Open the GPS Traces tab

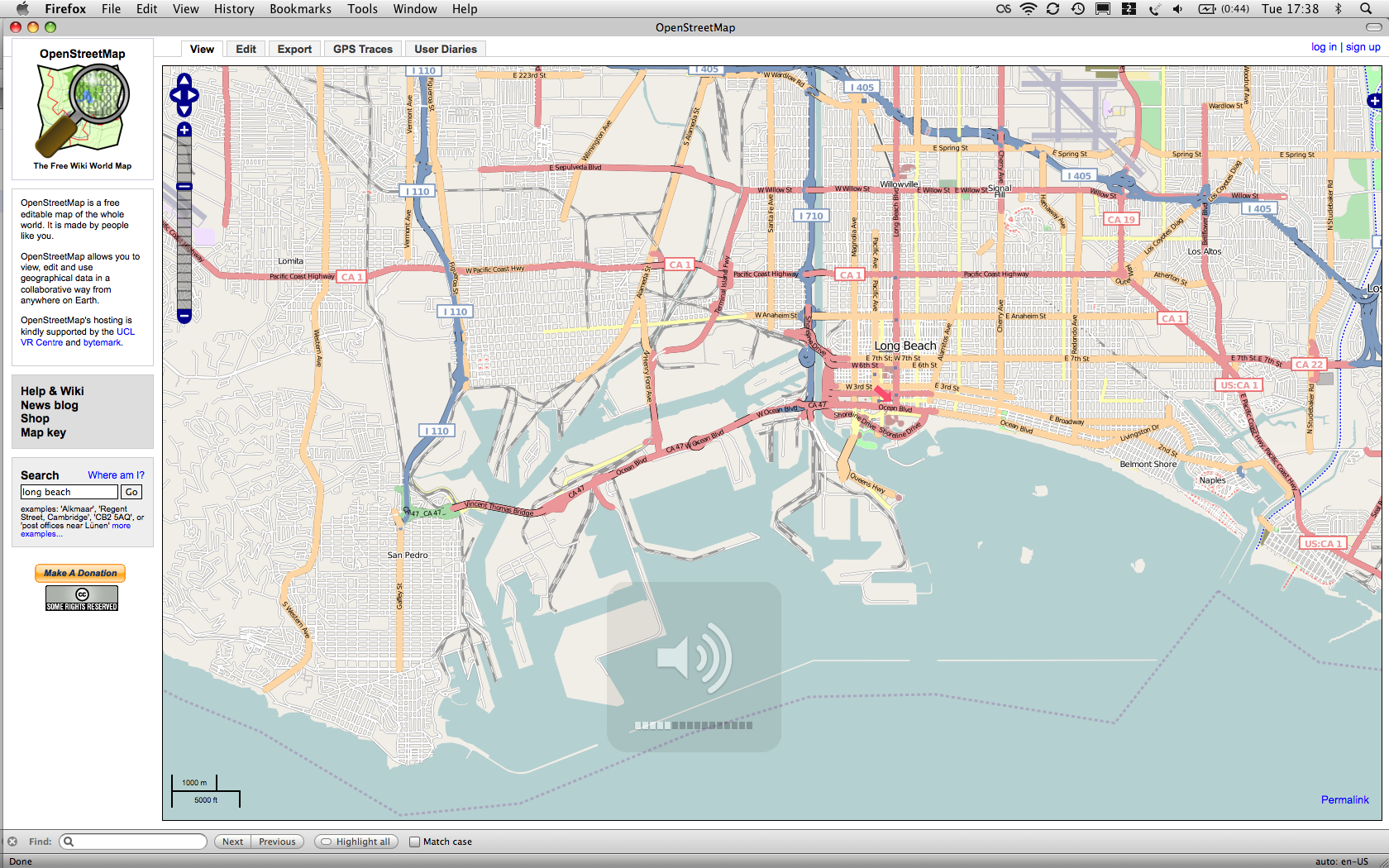point(362,50)
